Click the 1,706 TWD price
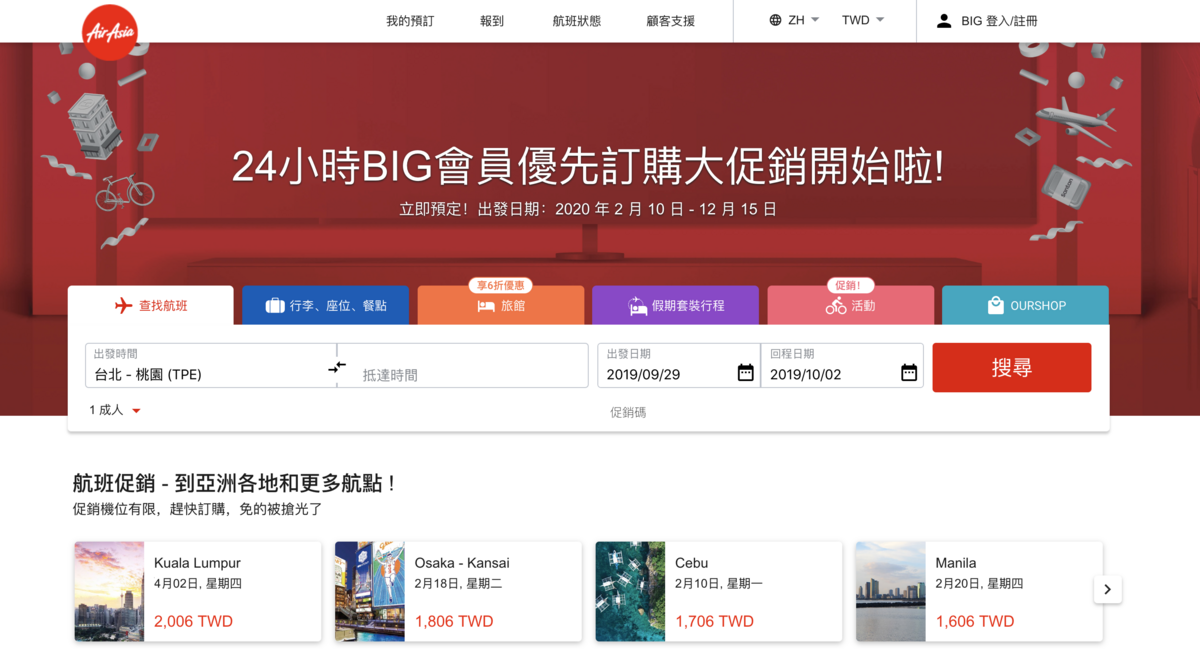Screen dimensions: 1200x664 (714, 621)
